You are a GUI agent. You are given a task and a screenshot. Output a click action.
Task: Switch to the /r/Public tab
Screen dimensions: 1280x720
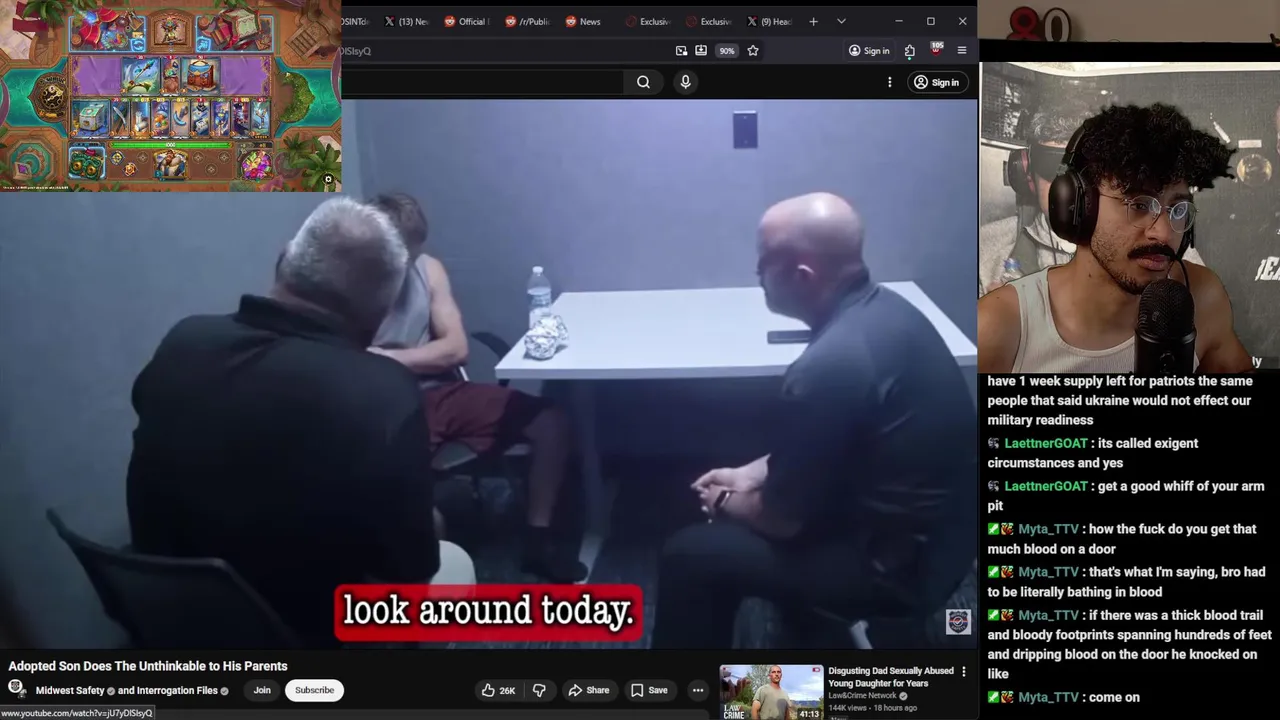[x=527, y=21]
